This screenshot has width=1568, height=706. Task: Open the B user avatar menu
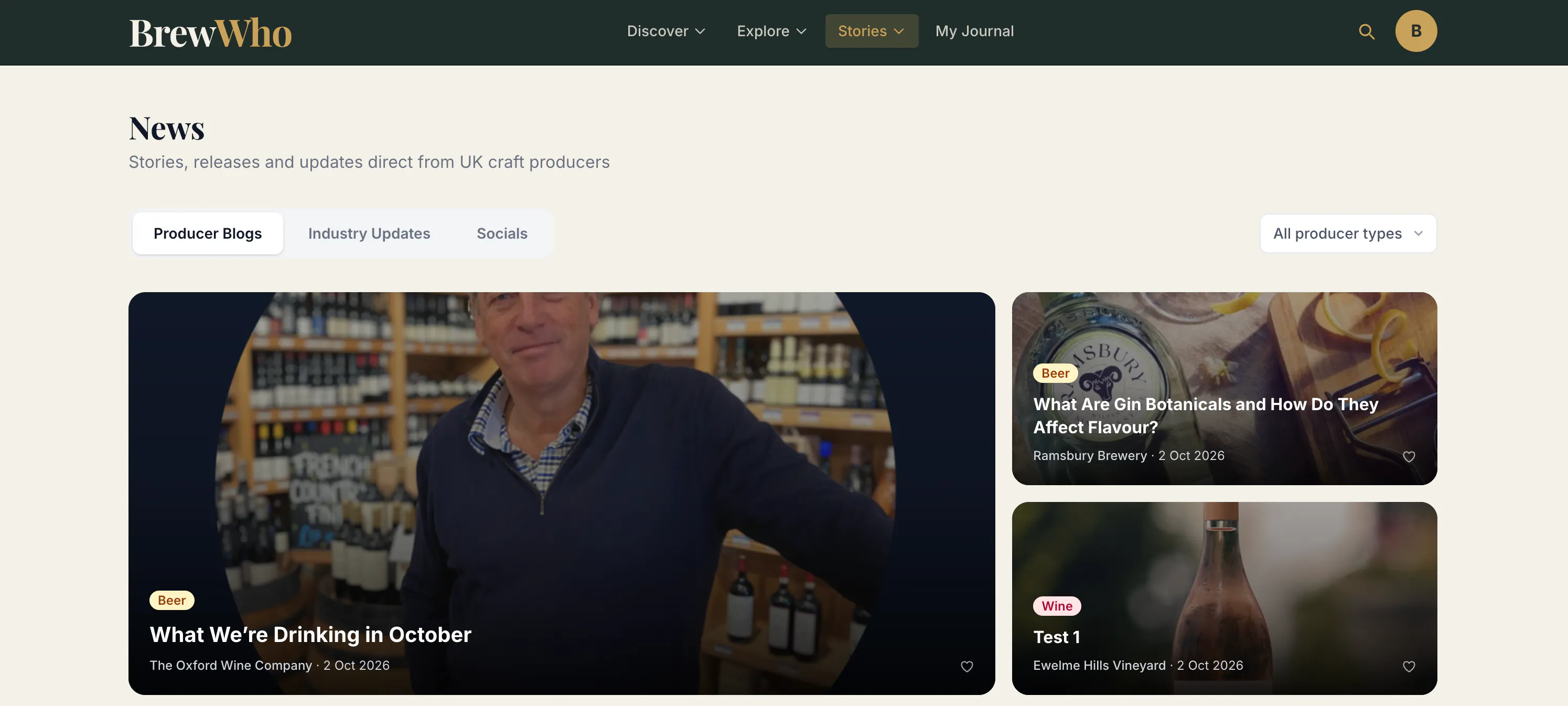[x=1416, y=31]
